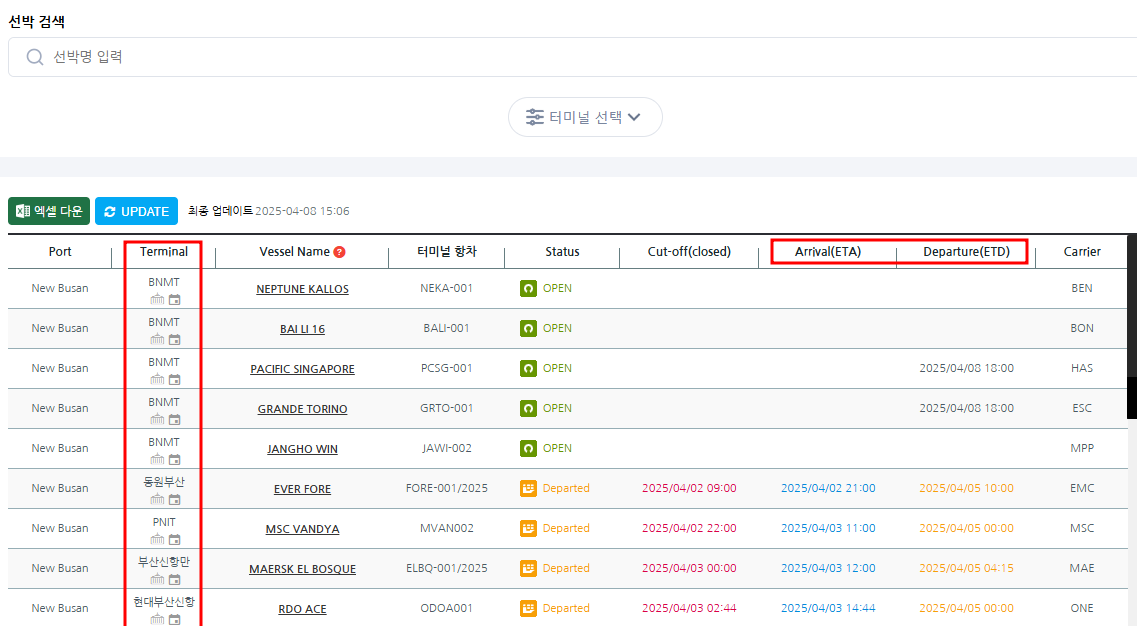1137x626 pixels.
Task: Click the container terminal icon in the MSC VANDYA row
Action: (x=157, y=539)
